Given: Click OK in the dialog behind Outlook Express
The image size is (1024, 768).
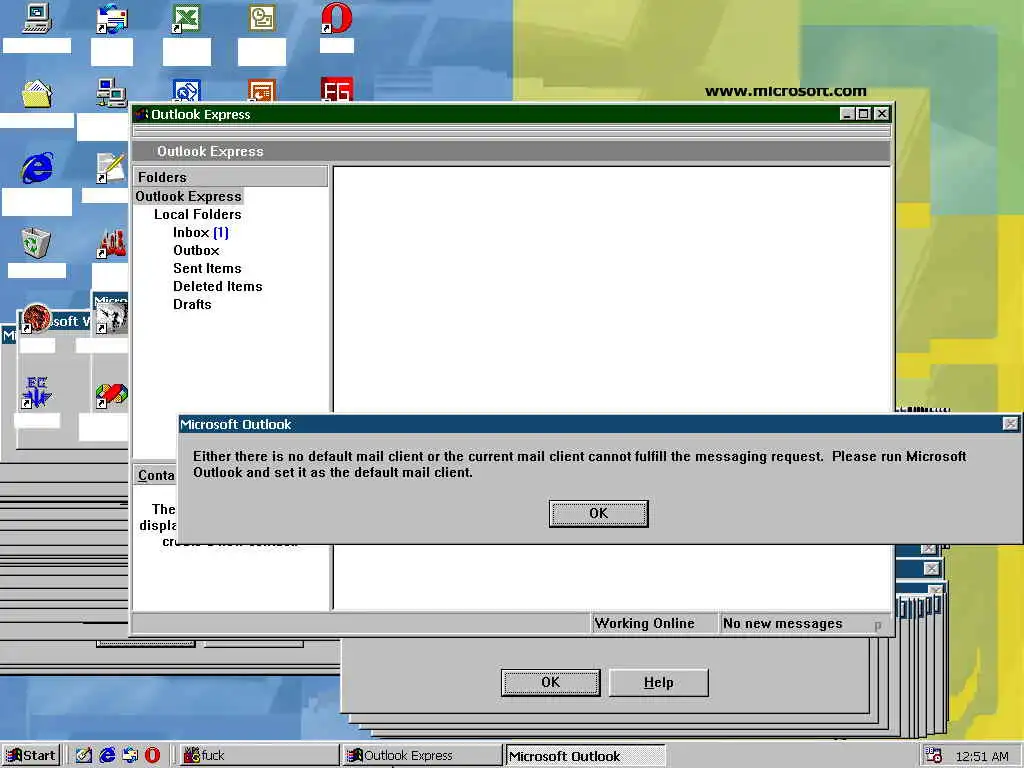Looking at the screenshot, I should pyautogui.click(x=551, y=682).
